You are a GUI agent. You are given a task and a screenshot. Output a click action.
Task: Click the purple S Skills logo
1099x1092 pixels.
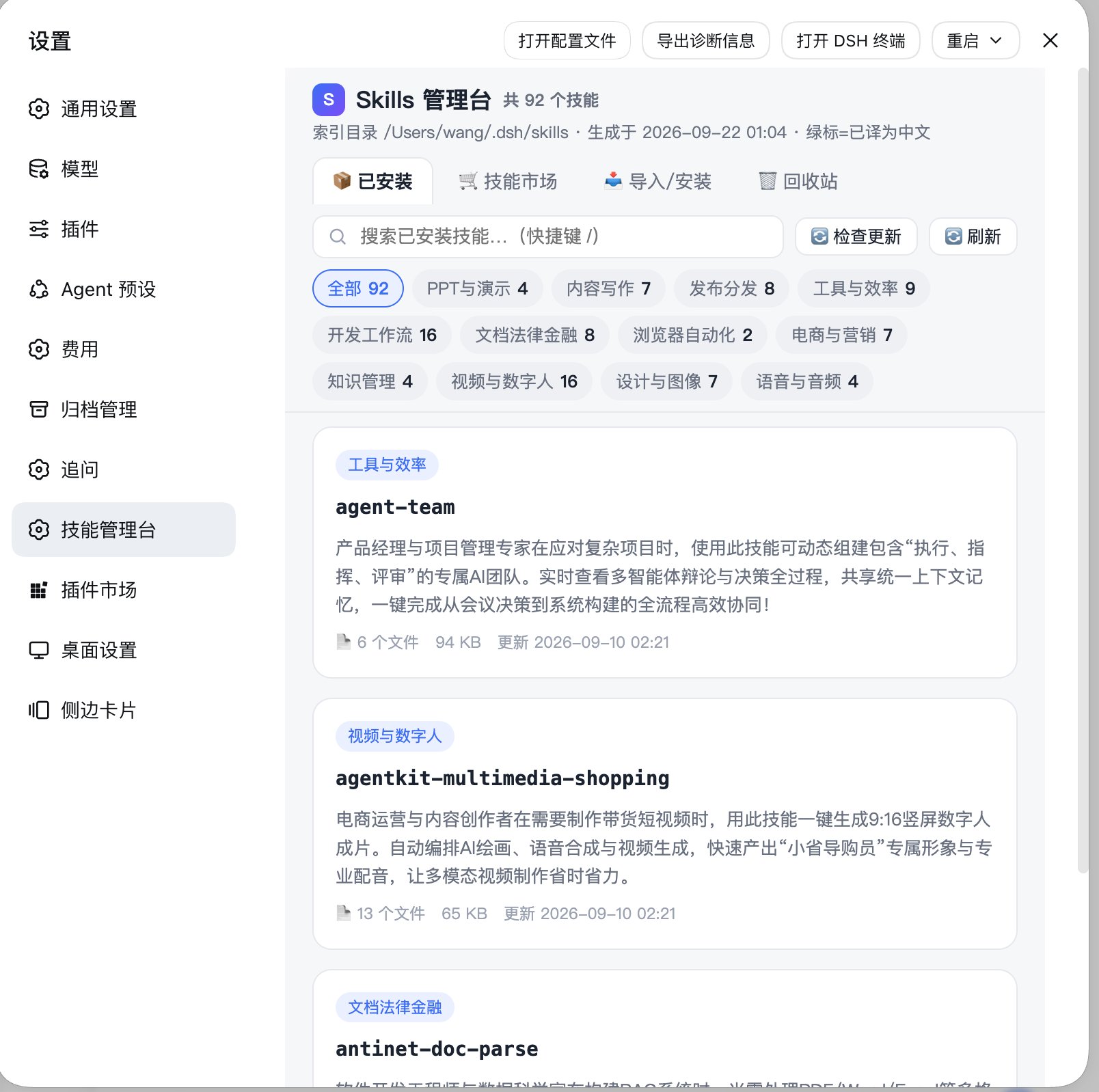point(329,100)
